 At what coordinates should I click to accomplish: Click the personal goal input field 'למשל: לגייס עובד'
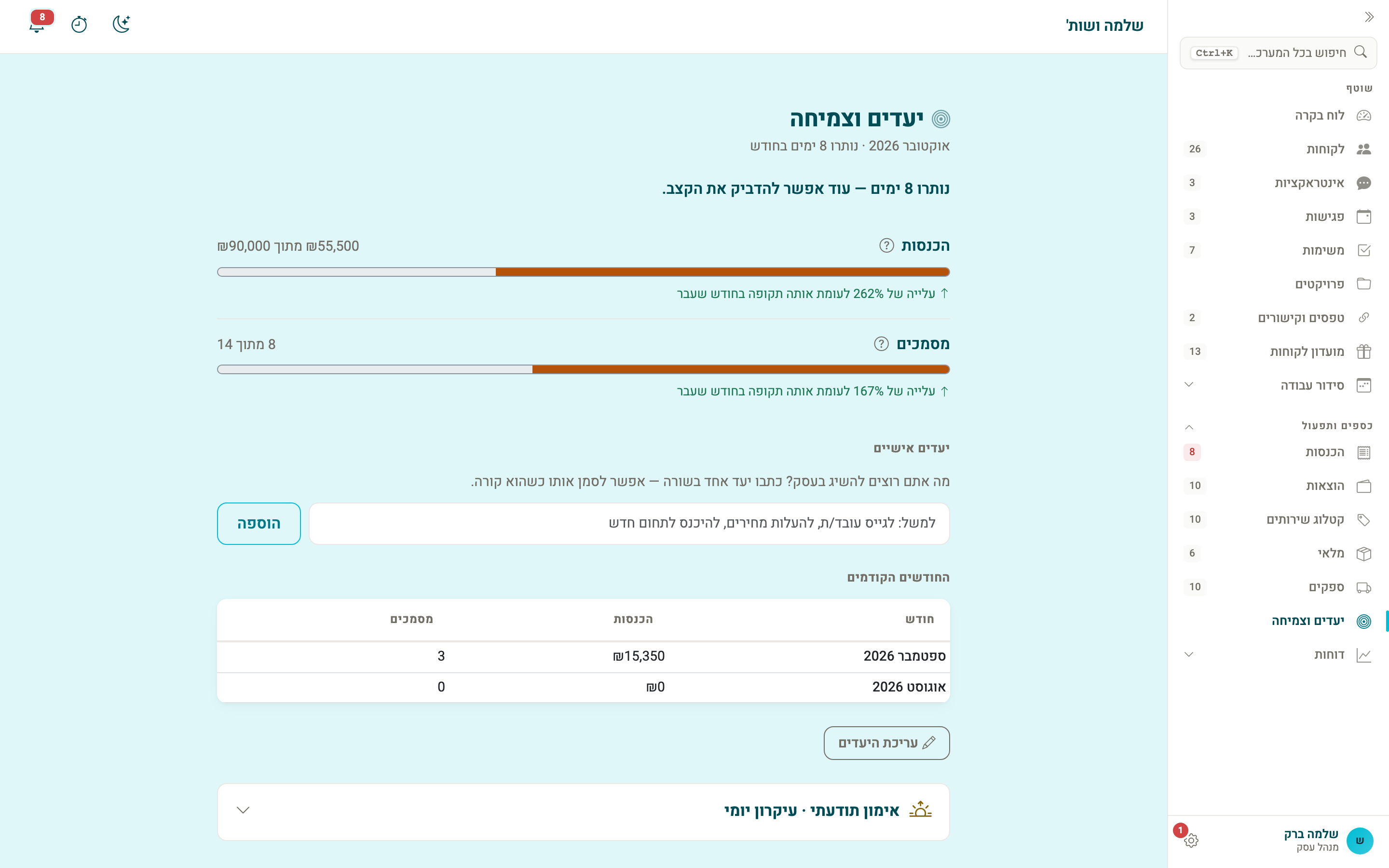pos(629,524)
